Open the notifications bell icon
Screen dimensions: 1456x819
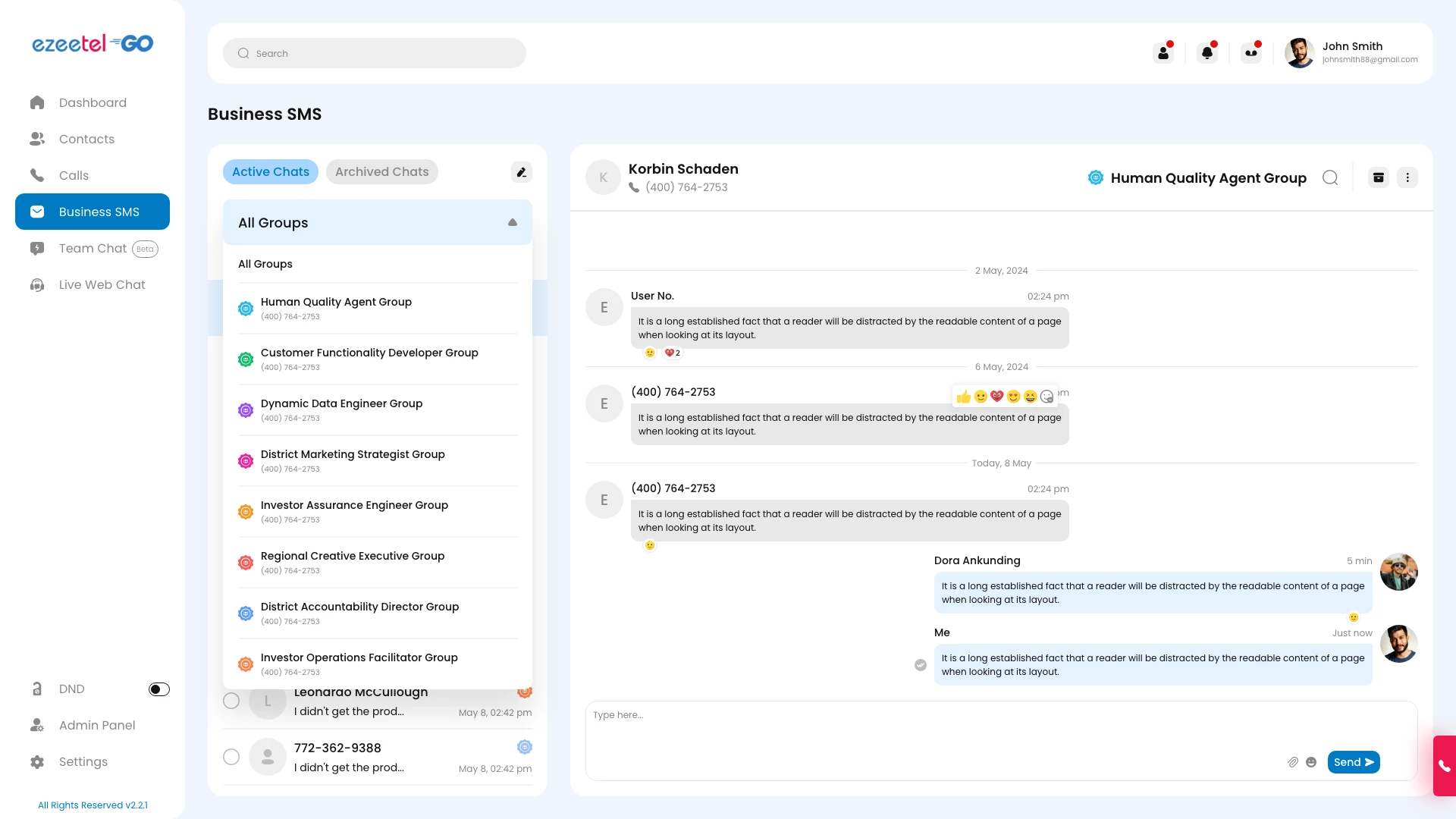click(1207, 52)
